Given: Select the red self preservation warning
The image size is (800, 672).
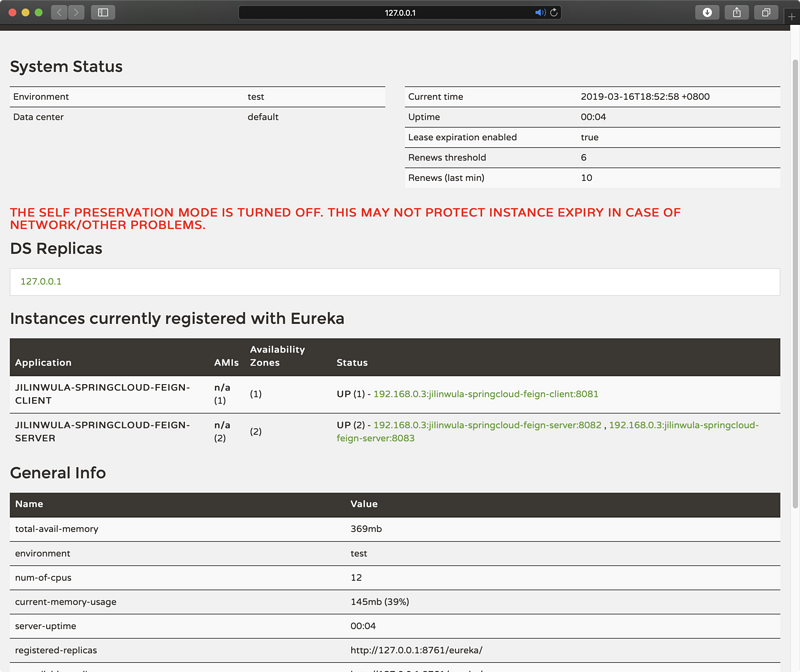Looking at the screenshot, I should coord(345,218).
